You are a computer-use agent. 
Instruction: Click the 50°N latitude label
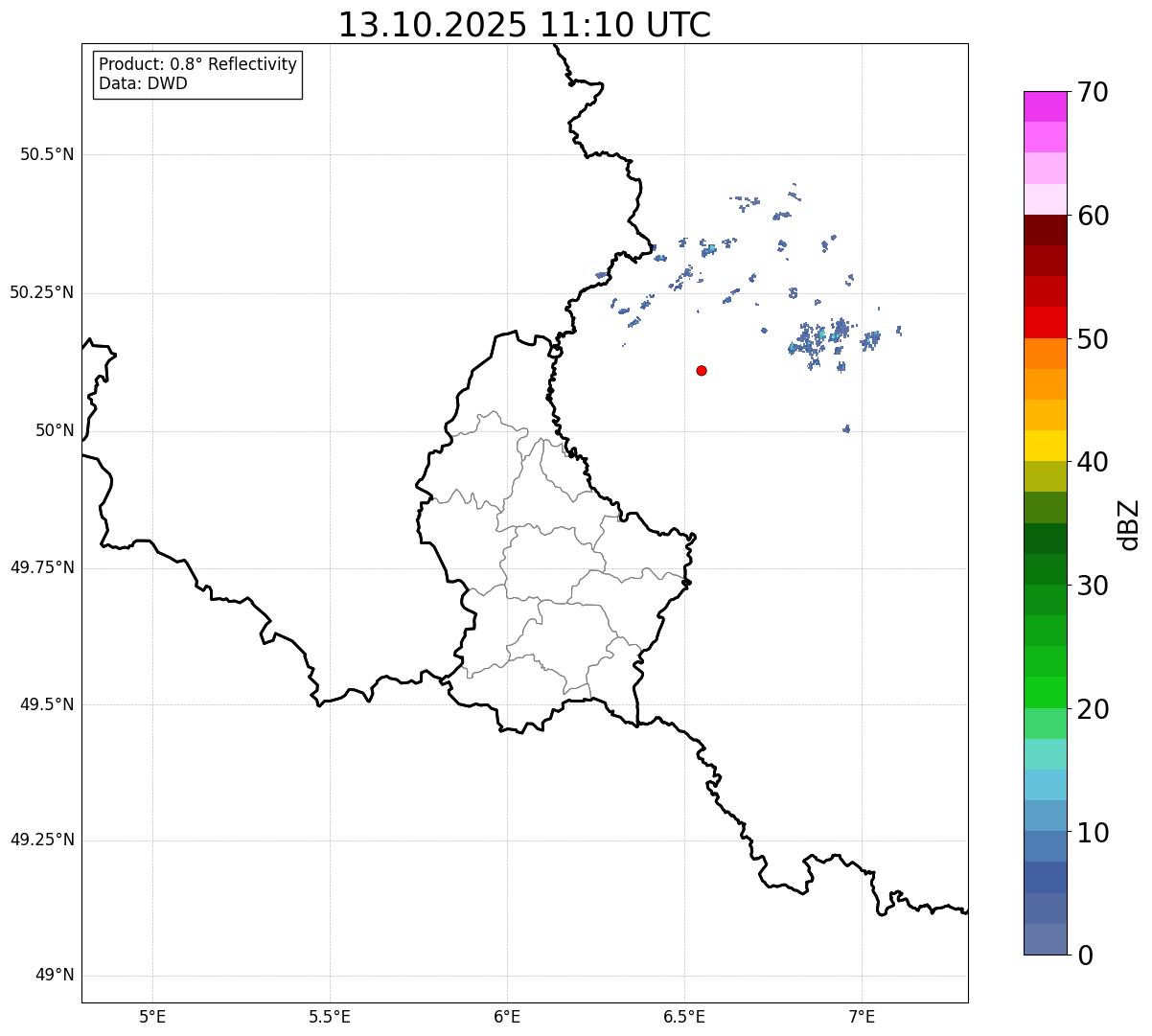click(x=55, y=430)
